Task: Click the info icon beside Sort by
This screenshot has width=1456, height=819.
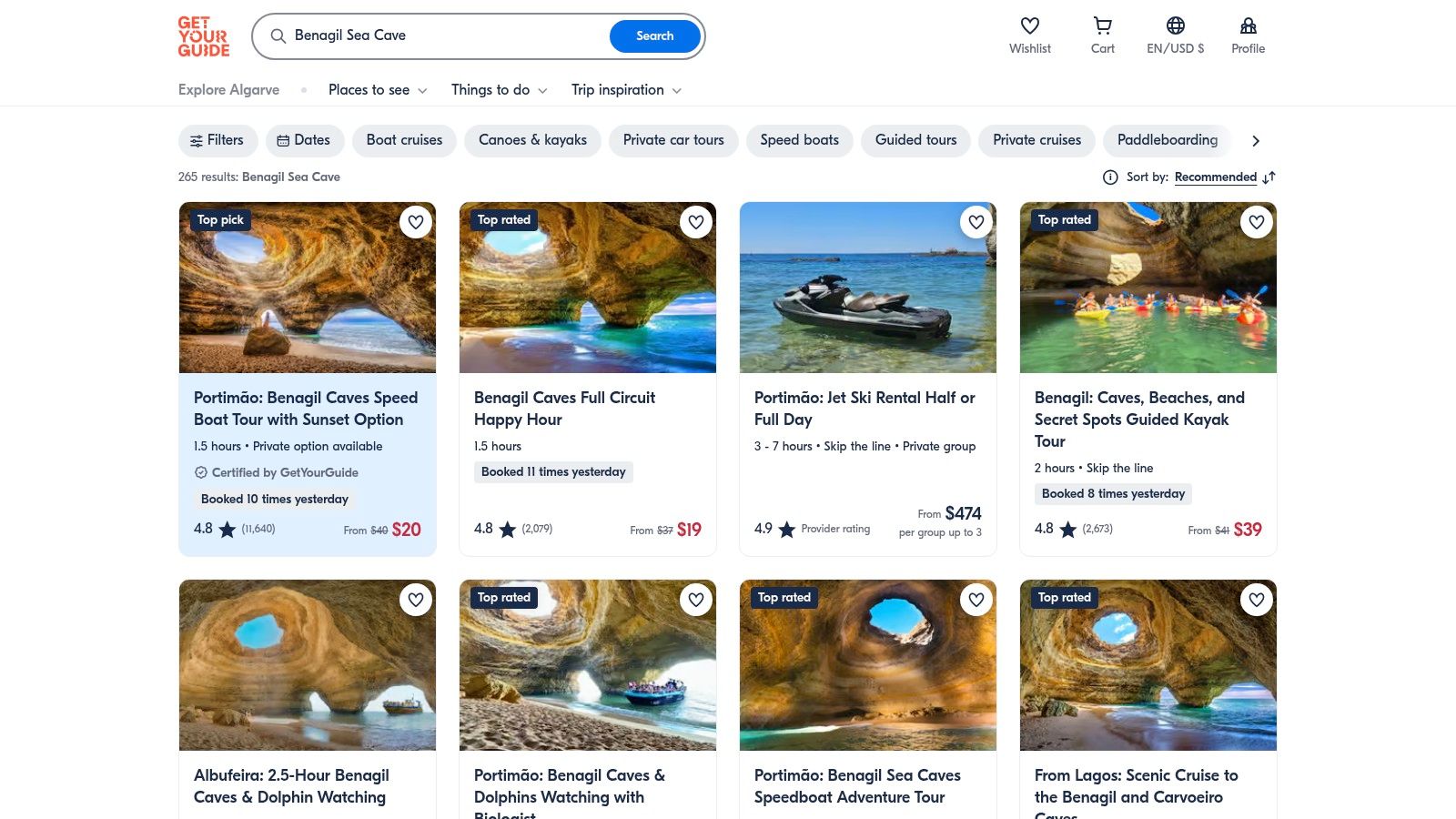Action: point(1110,177)
